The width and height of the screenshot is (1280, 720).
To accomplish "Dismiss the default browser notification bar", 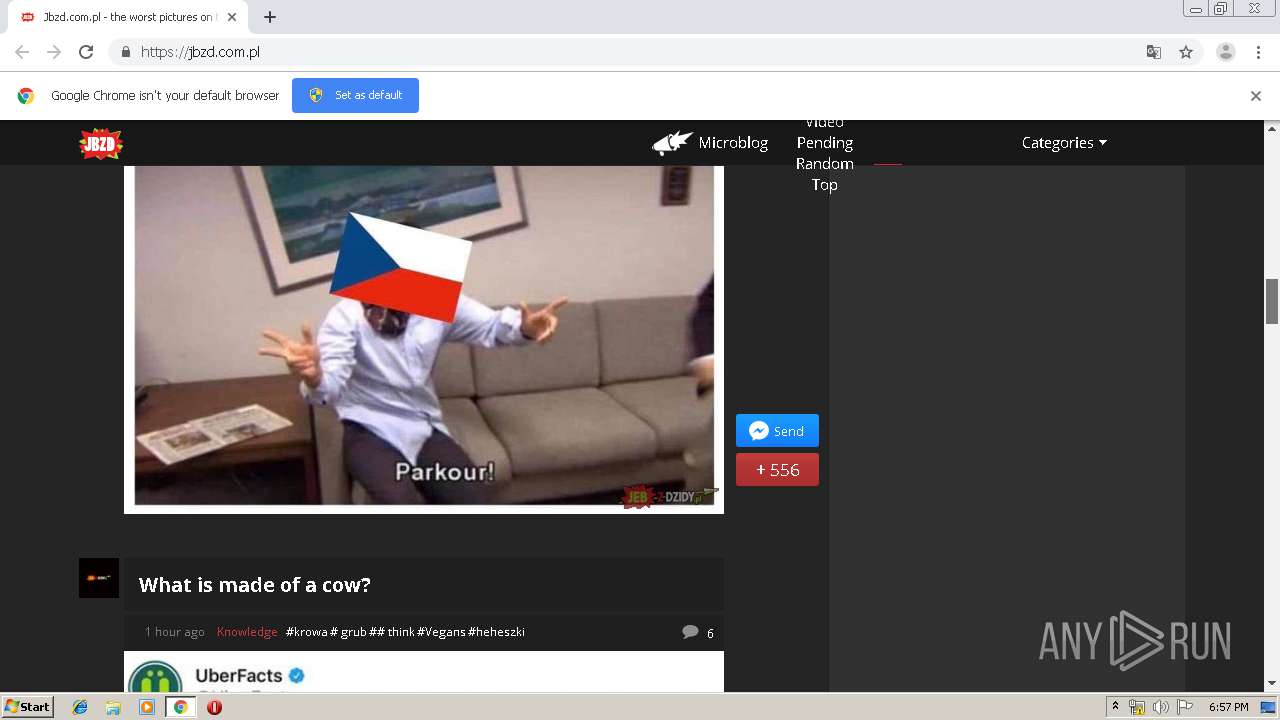I will [1256, 96].
